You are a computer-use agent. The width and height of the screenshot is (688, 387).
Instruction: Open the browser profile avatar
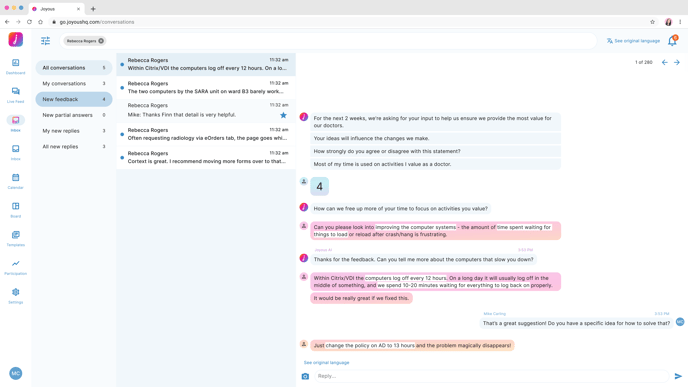click(x=668, y=22)
